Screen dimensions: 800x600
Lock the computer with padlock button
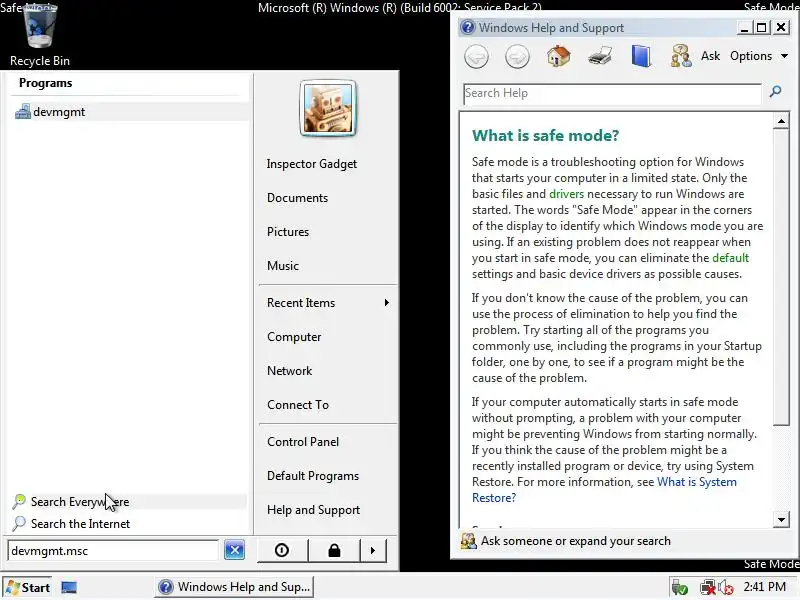334,551
